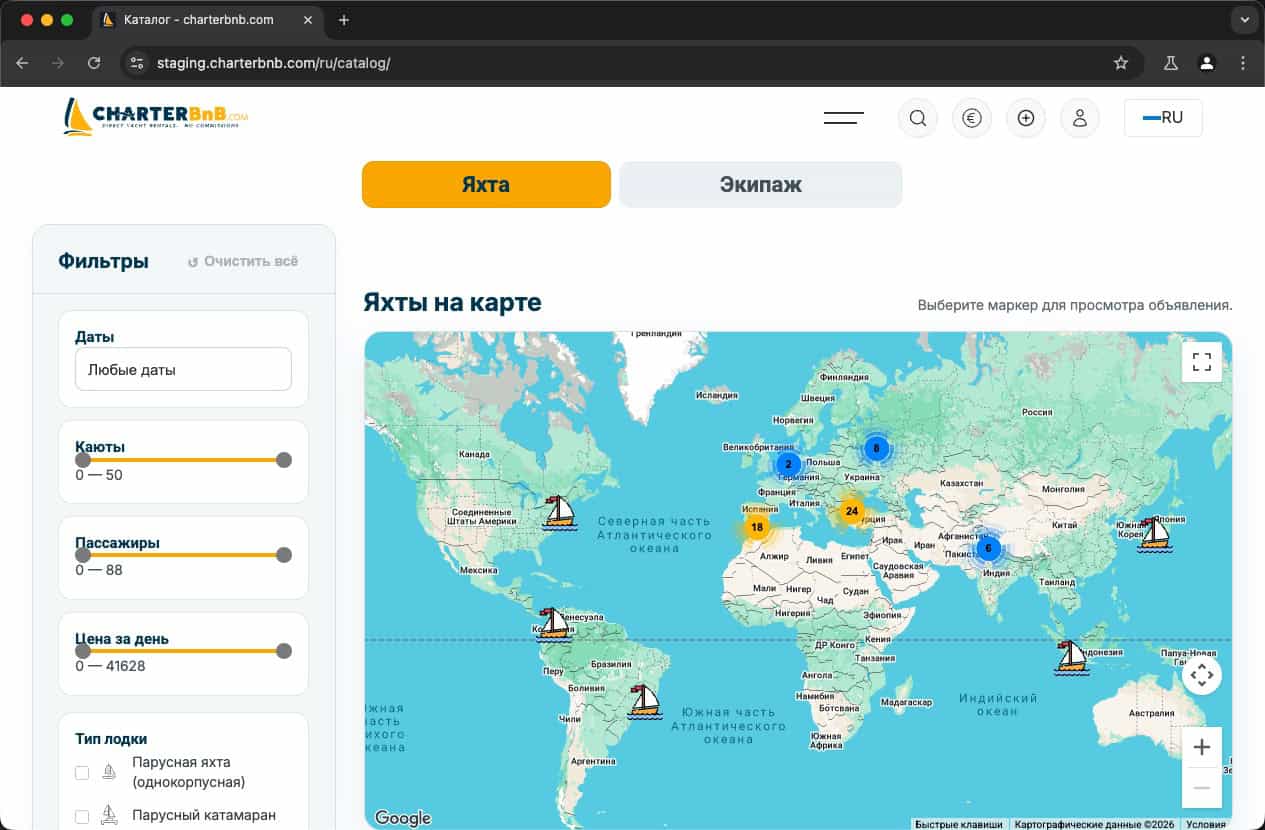This screenshot has height=830, width=1265.
Task: Open the RU language dropdown
Action: tap(1163, 118)
